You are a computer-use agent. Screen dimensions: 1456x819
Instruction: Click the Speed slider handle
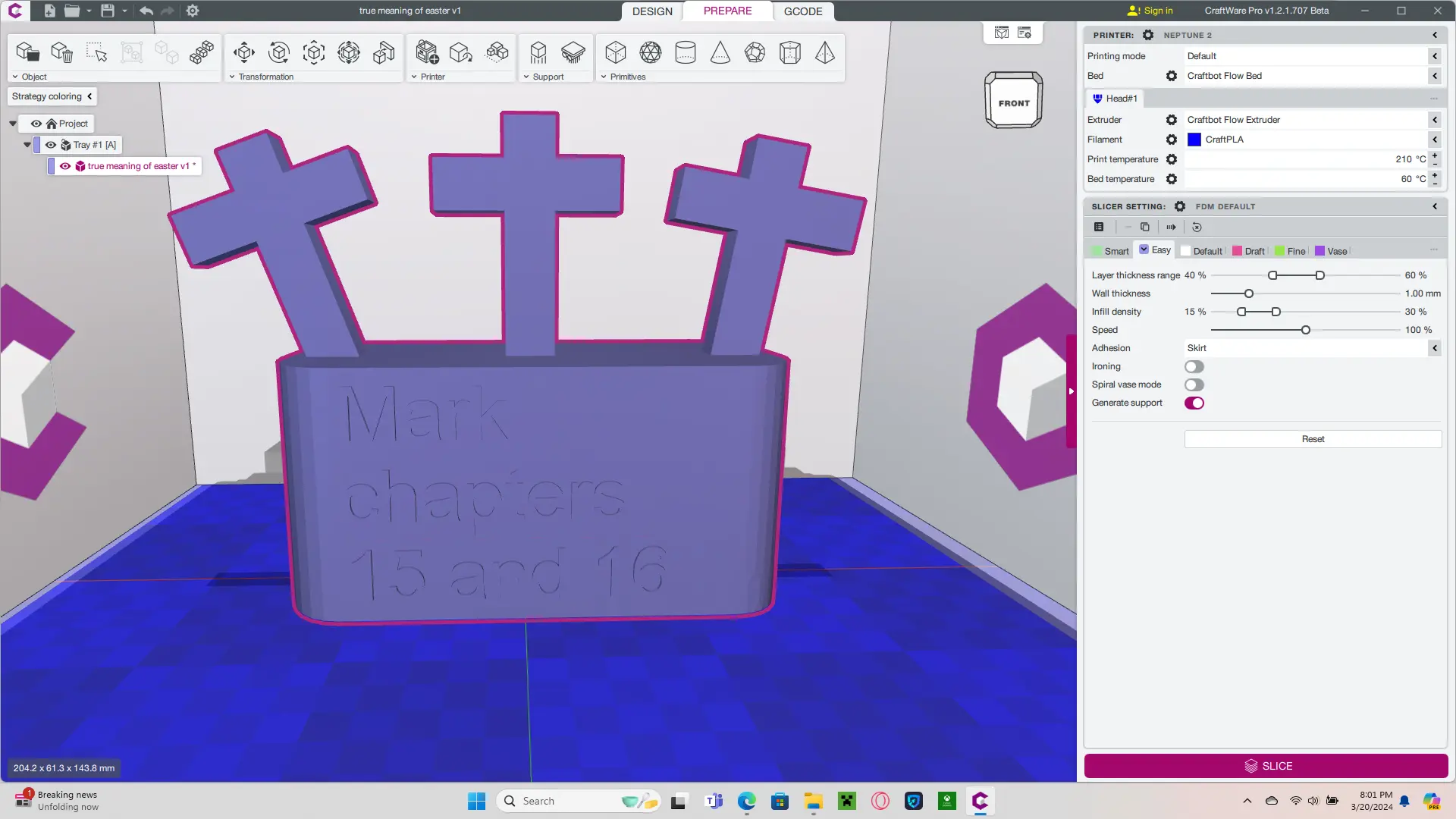point(1306,330)
